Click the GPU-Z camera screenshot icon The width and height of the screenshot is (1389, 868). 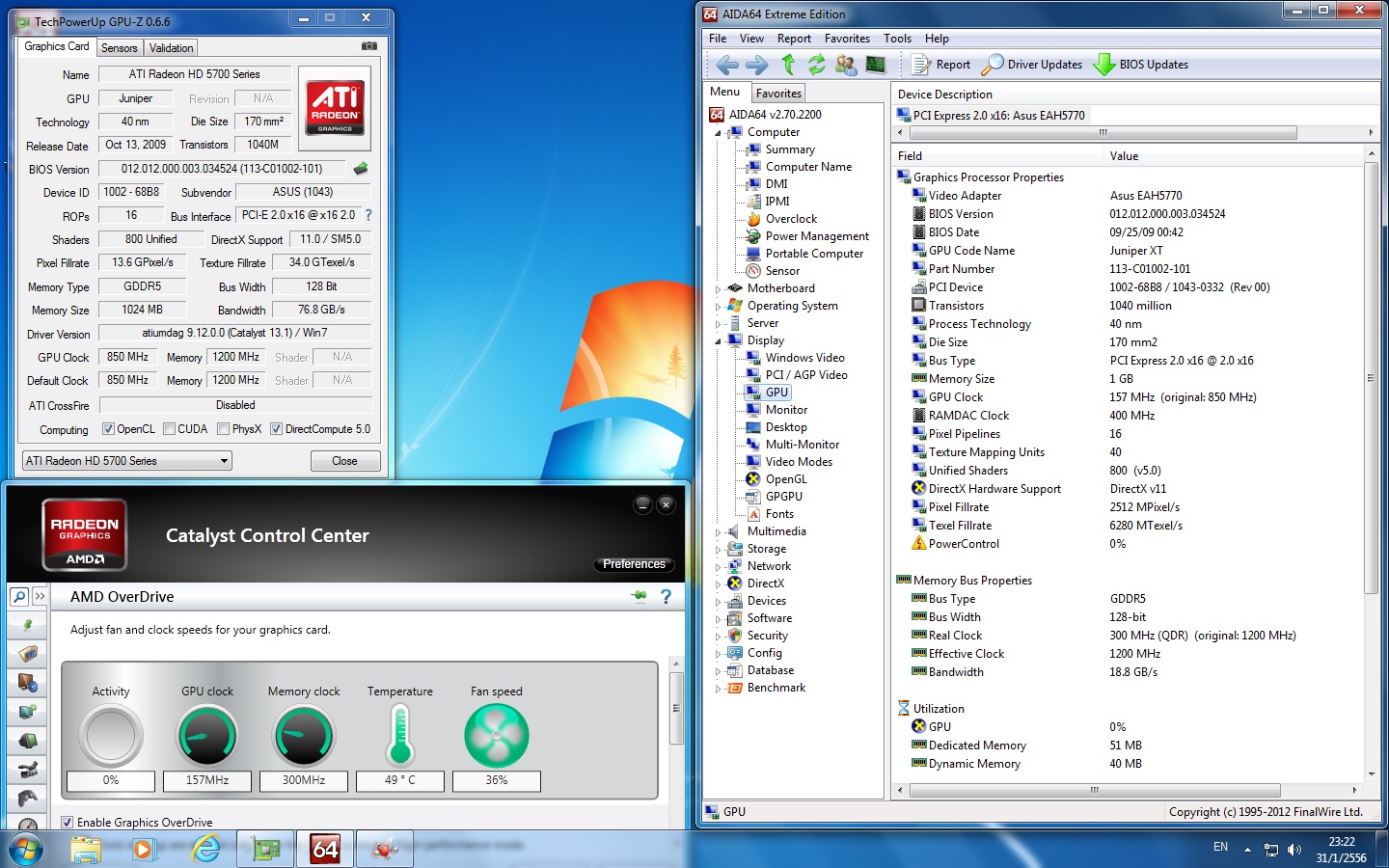[368, 46]
